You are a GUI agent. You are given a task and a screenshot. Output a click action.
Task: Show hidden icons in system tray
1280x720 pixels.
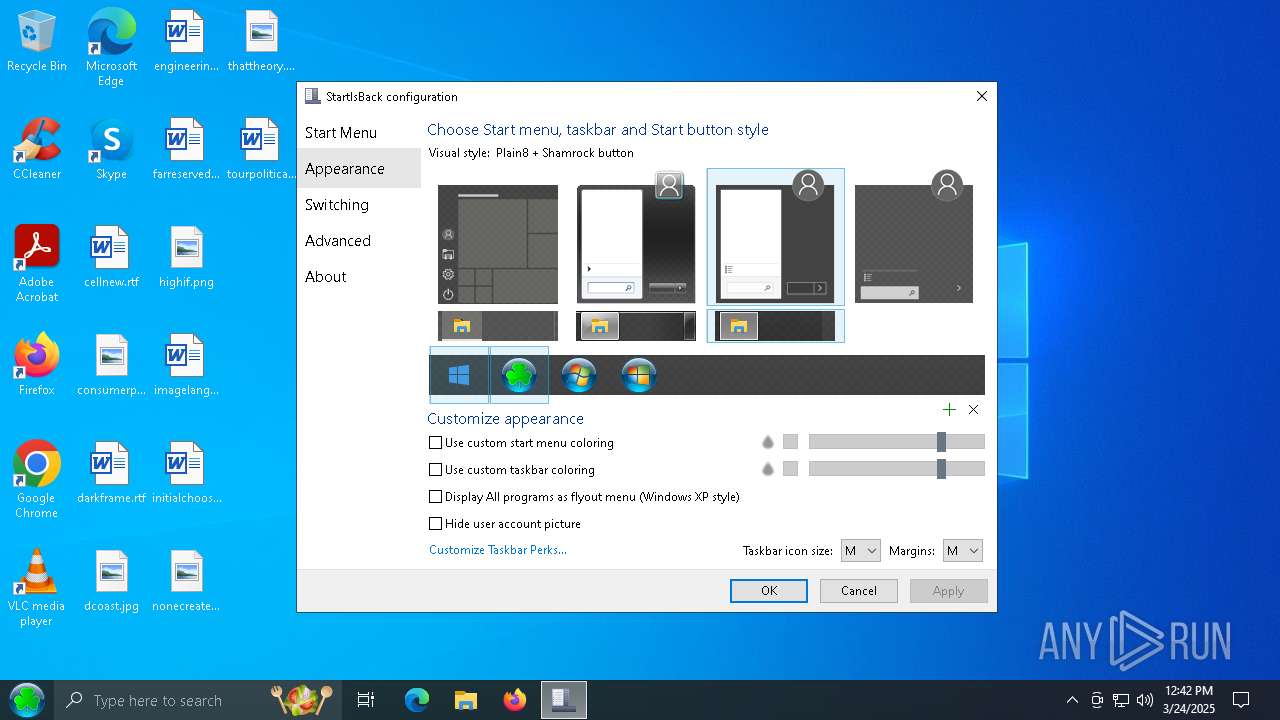[1072, 700]
